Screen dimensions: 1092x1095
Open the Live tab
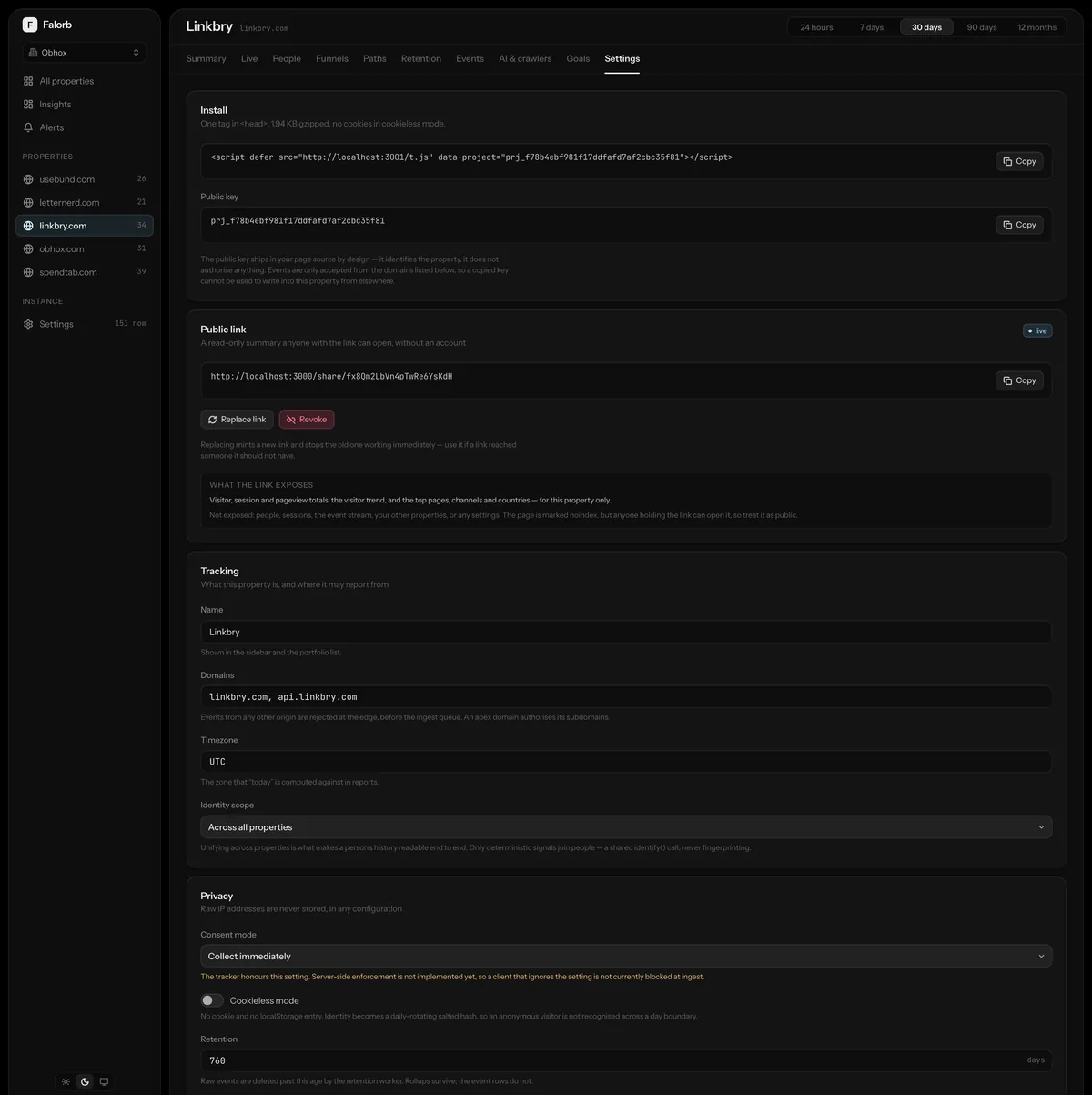pyautogui.click(x=249, y=58)
